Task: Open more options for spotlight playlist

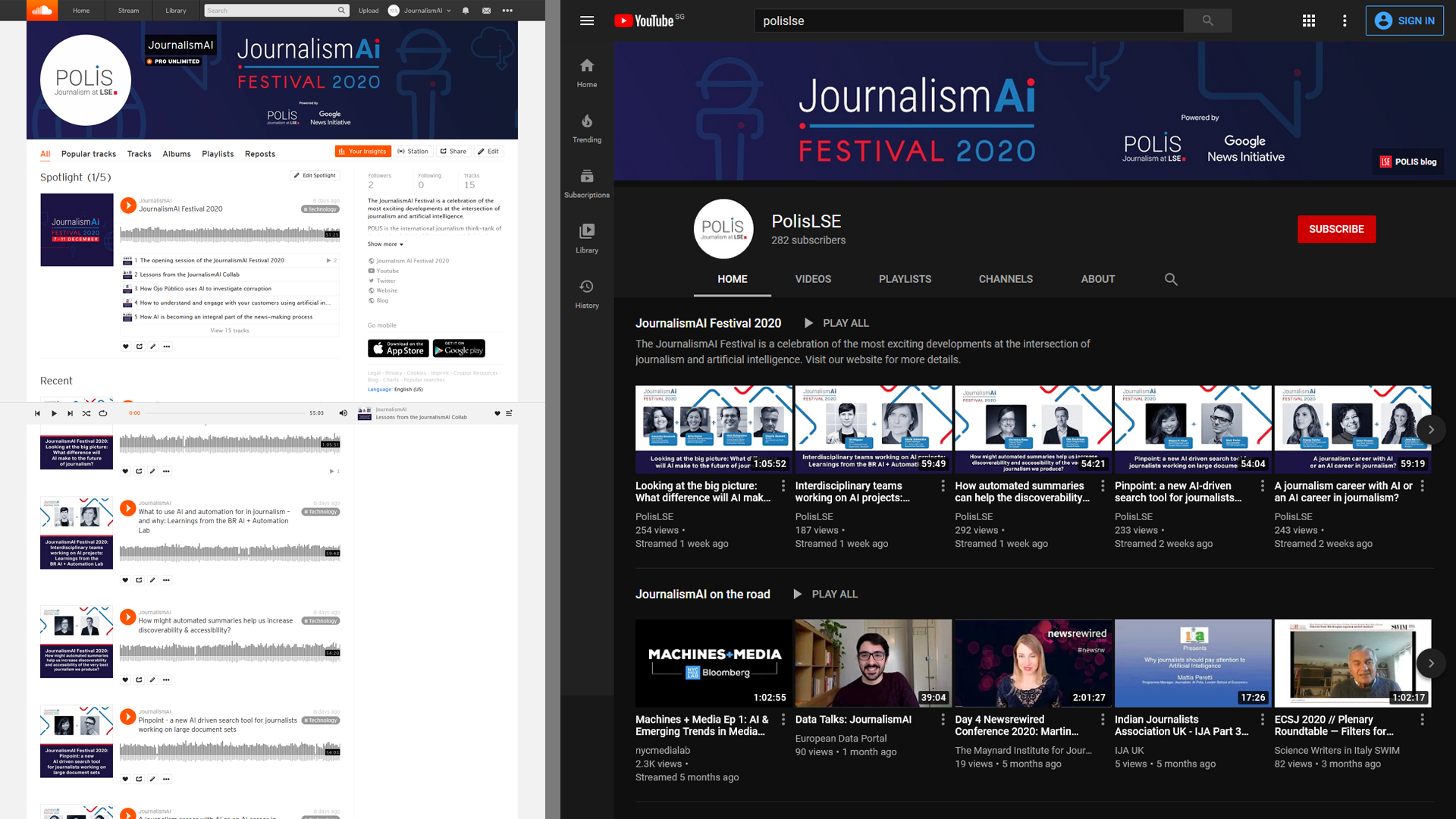Action: [x=167, y=347]
